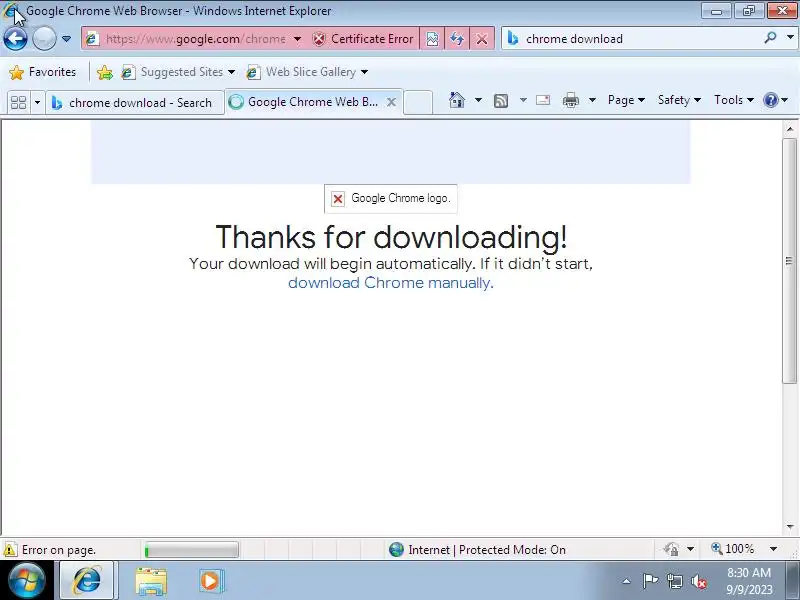Click the Error on page warning icon
Image resolution: width=800 pixels, height=600 pixels.
tap(10, 550)
